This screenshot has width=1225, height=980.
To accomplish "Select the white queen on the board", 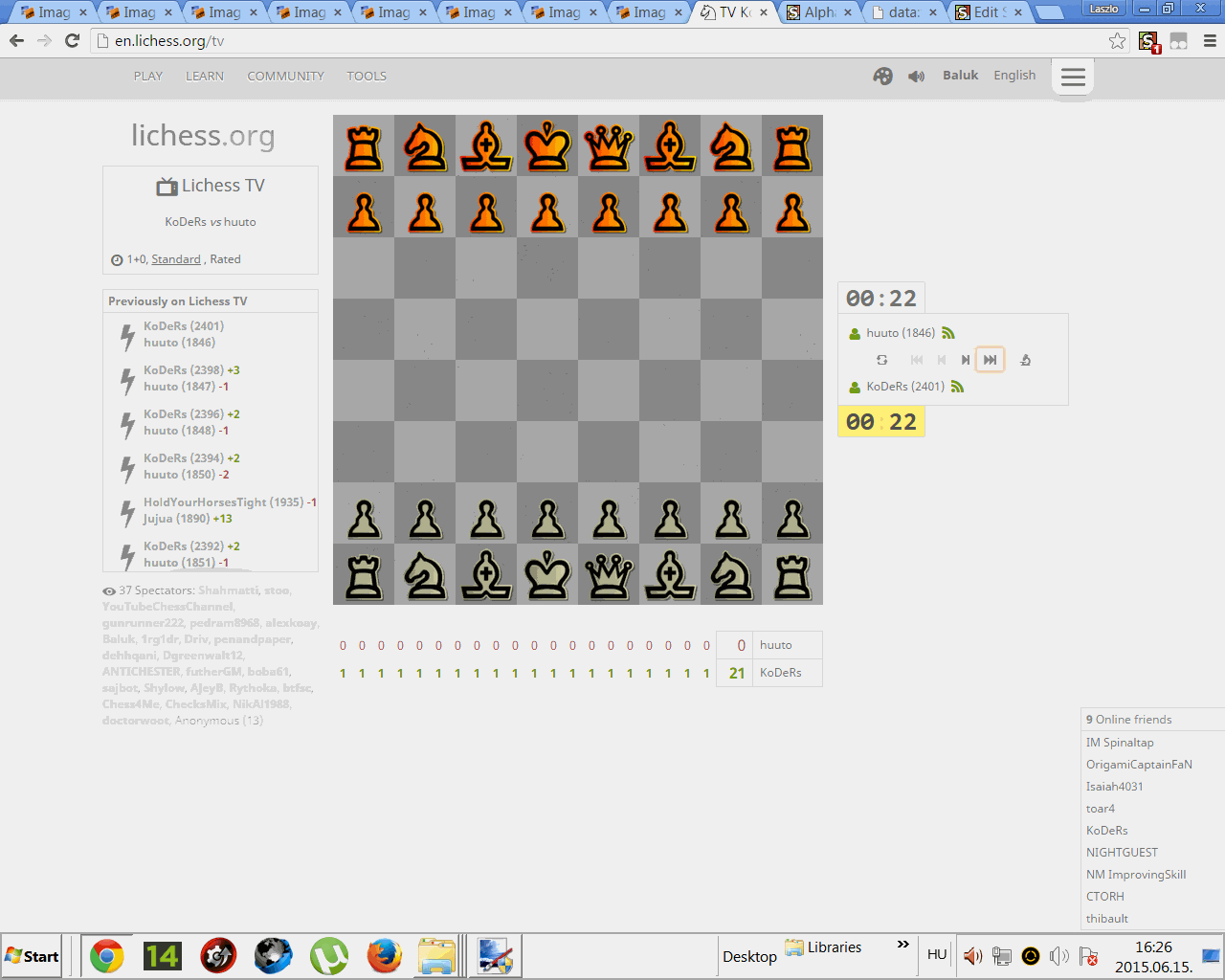I will [609, 574].
